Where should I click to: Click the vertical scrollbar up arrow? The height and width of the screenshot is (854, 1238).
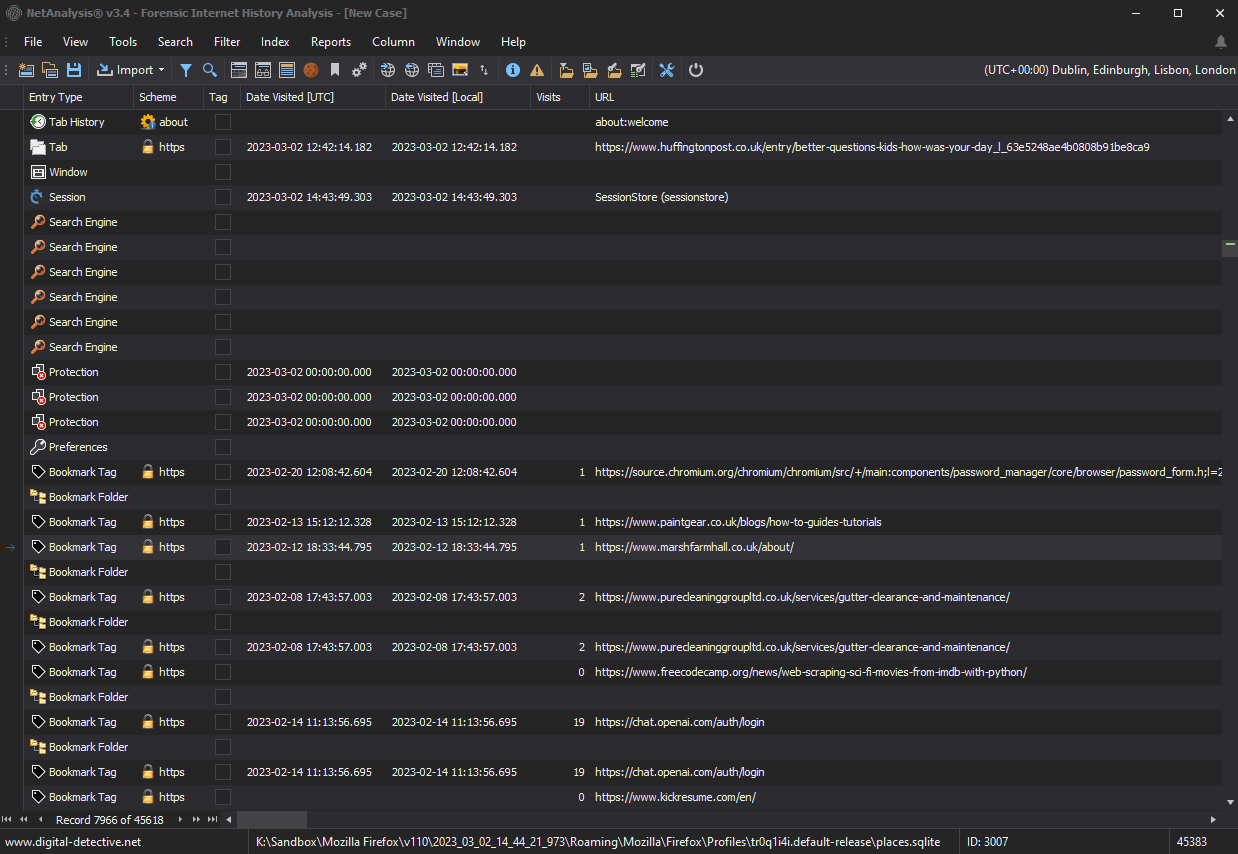click(x=1230, y=117)
